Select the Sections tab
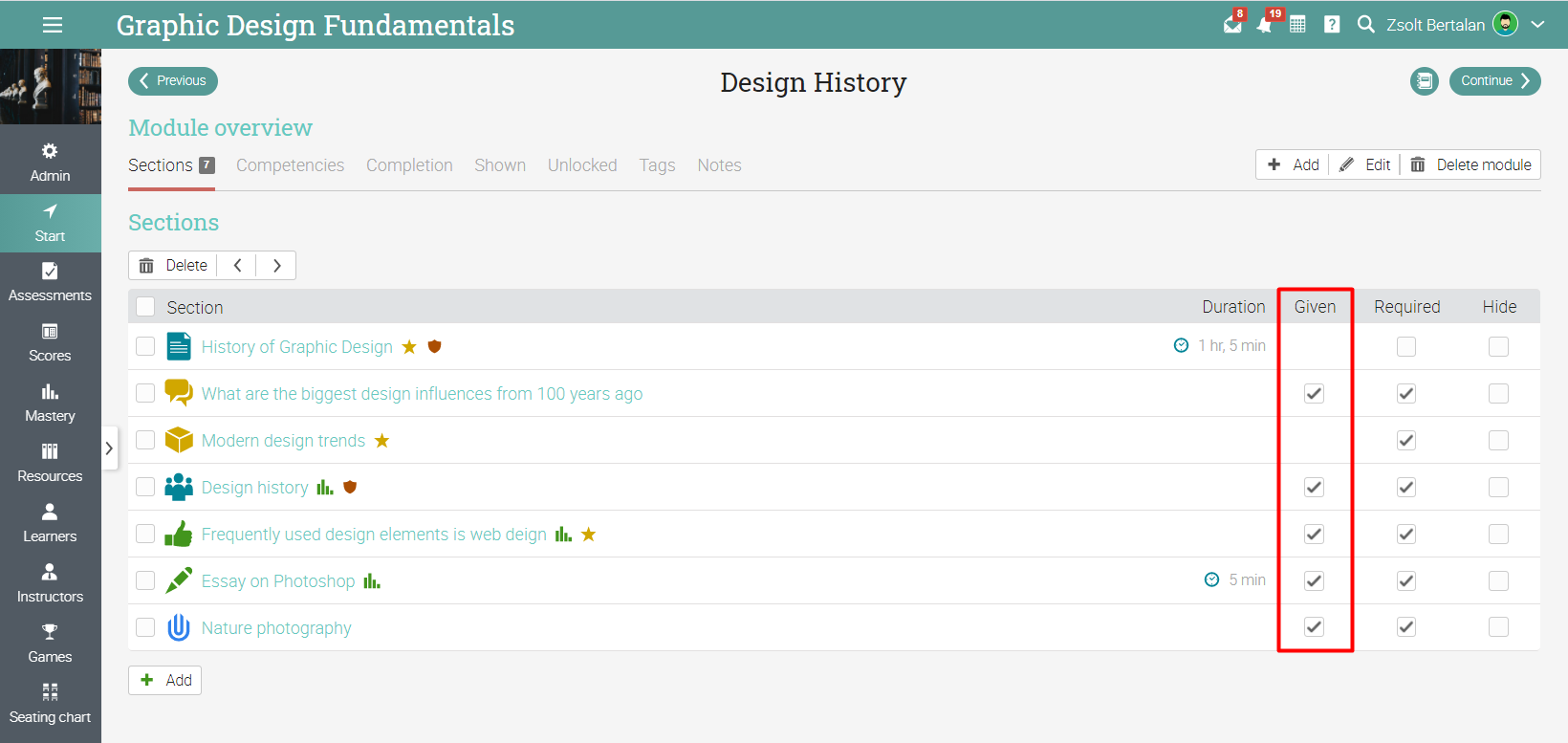Viewport: 1568px width, 743px height. pos(171,165)
